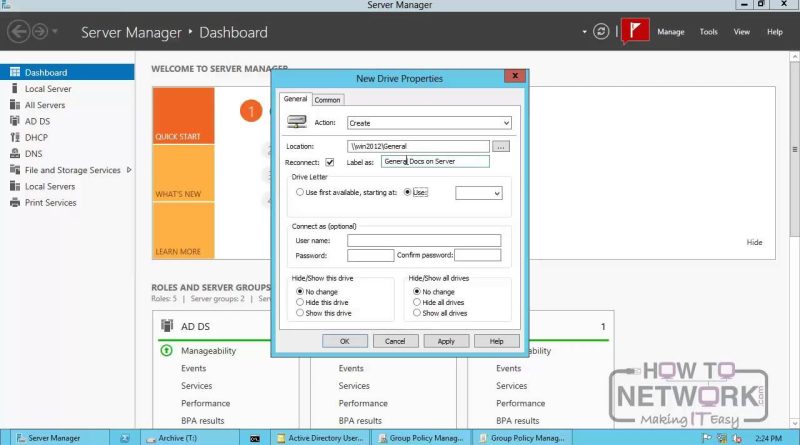The height and width of the screenshot is (445, 800).
Task: Click the WHAT'S NEW tile
Action: tap(183, 174)
